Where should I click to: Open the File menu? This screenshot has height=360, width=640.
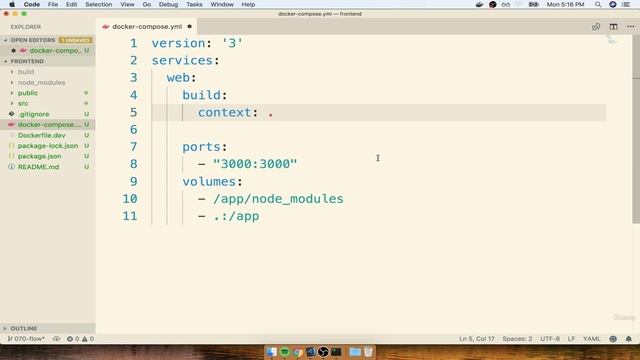pyautogui.click(x=53, y=4)
